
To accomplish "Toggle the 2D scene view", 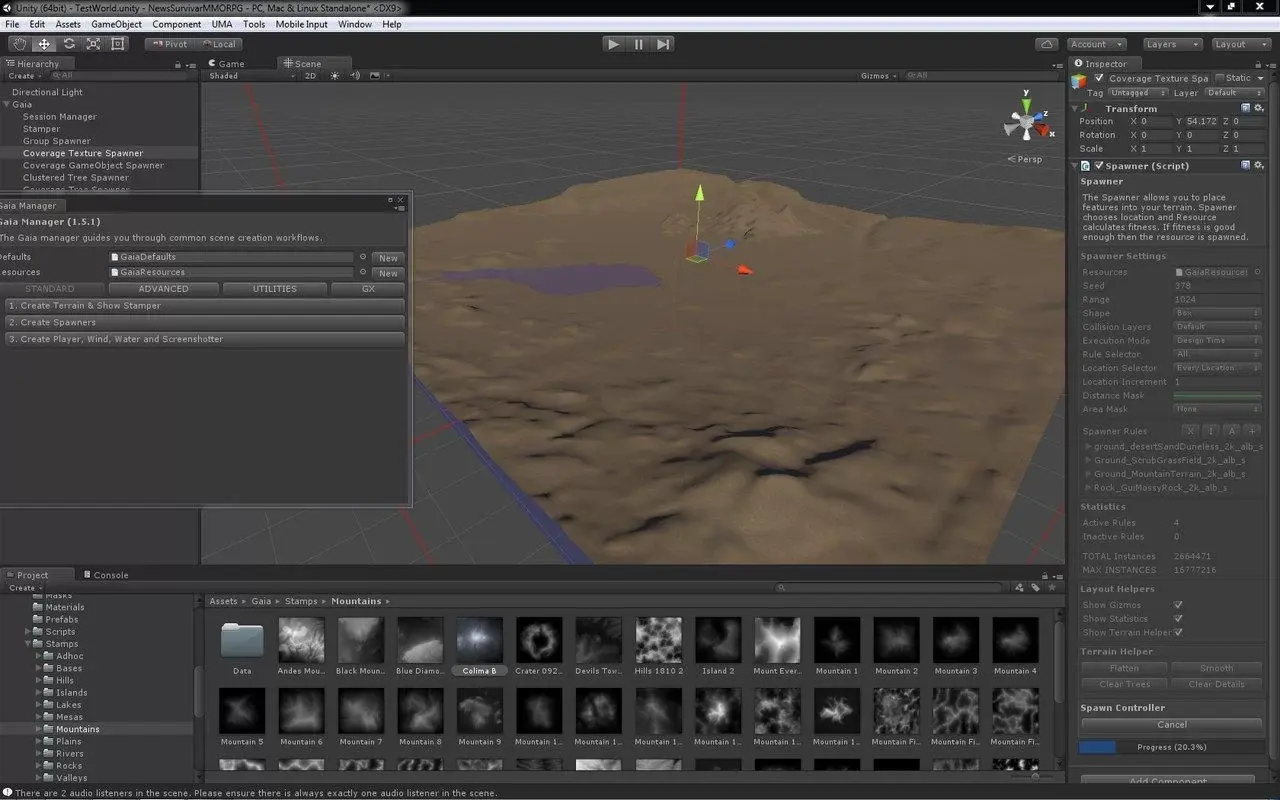I will pos(310,76).
